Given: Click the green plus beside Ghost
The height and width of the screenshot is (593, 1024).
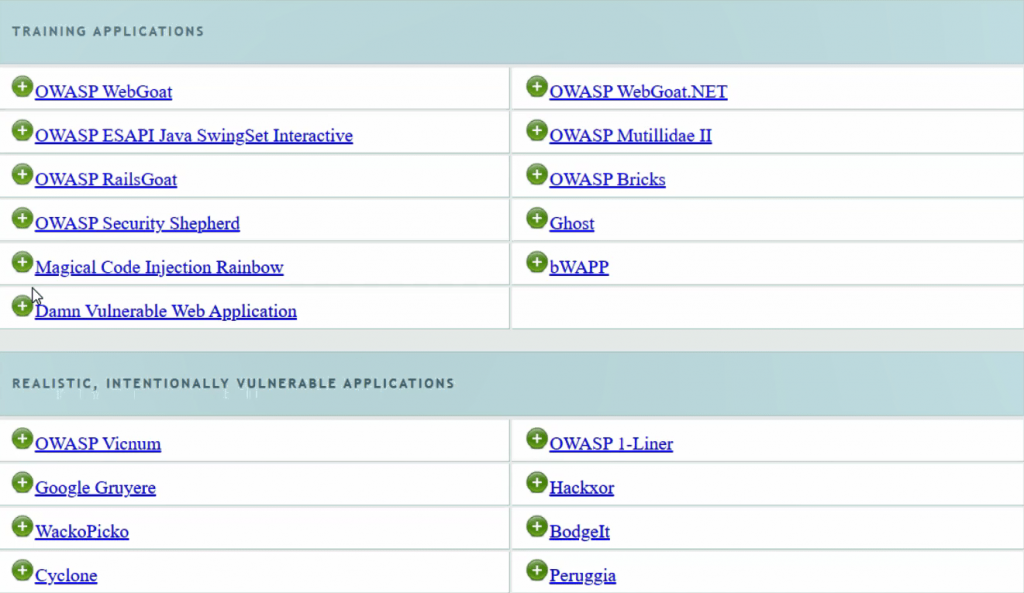Looking at the screenshot, I should [536, 218].
